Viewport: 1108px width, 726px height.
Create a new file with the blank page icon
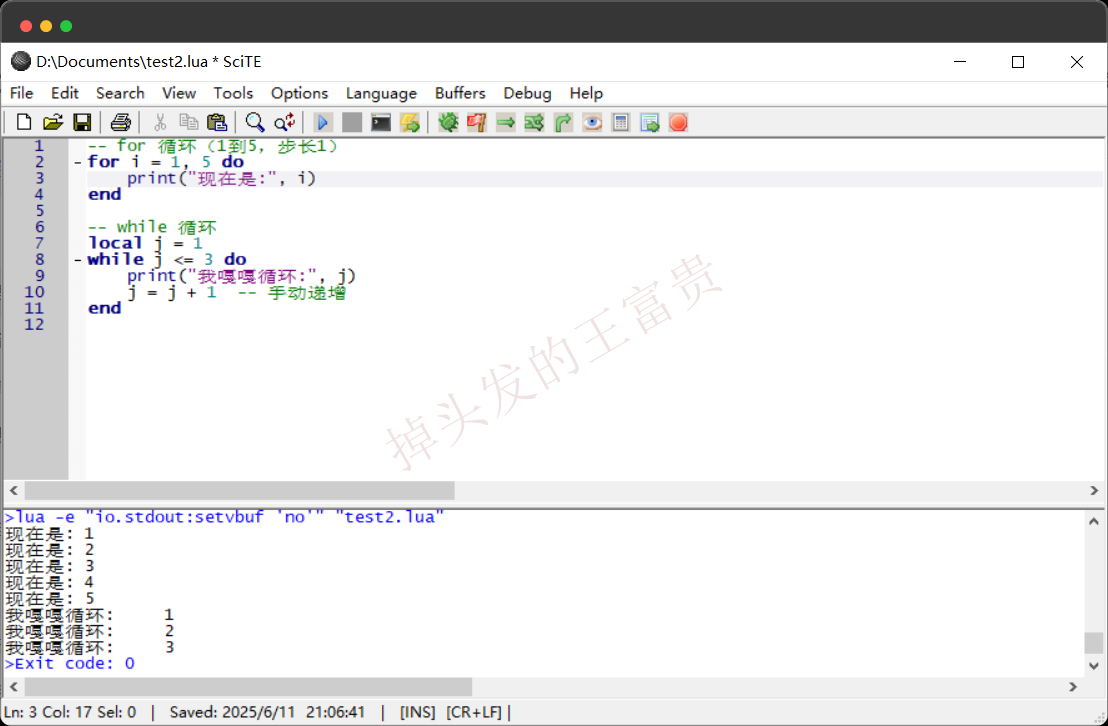(x=23, y=122)
